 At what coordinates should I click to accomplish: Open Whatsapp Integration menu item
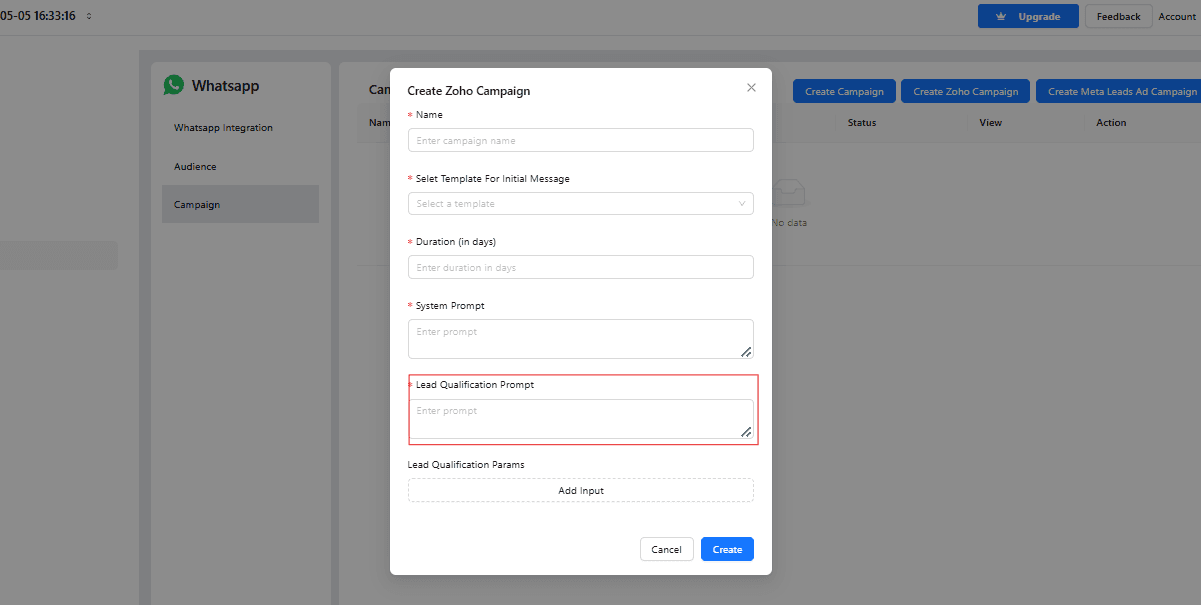pos(223,128)
